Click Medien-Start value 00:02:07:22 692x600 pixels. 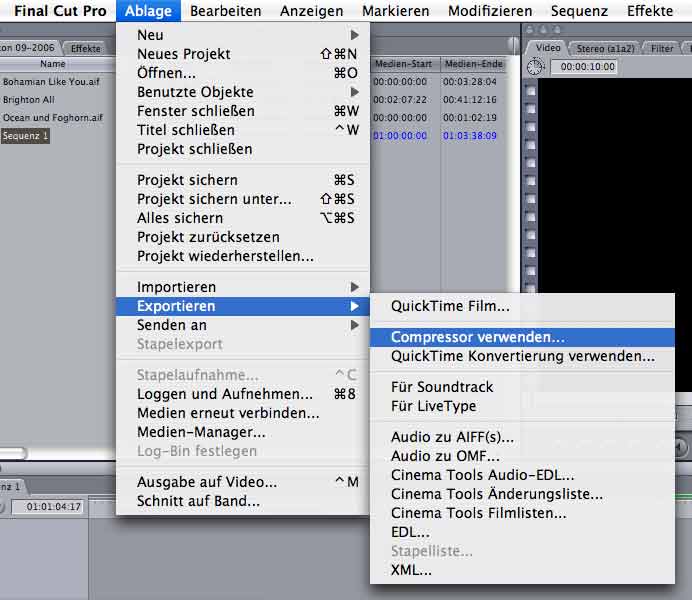click(400, 100)
